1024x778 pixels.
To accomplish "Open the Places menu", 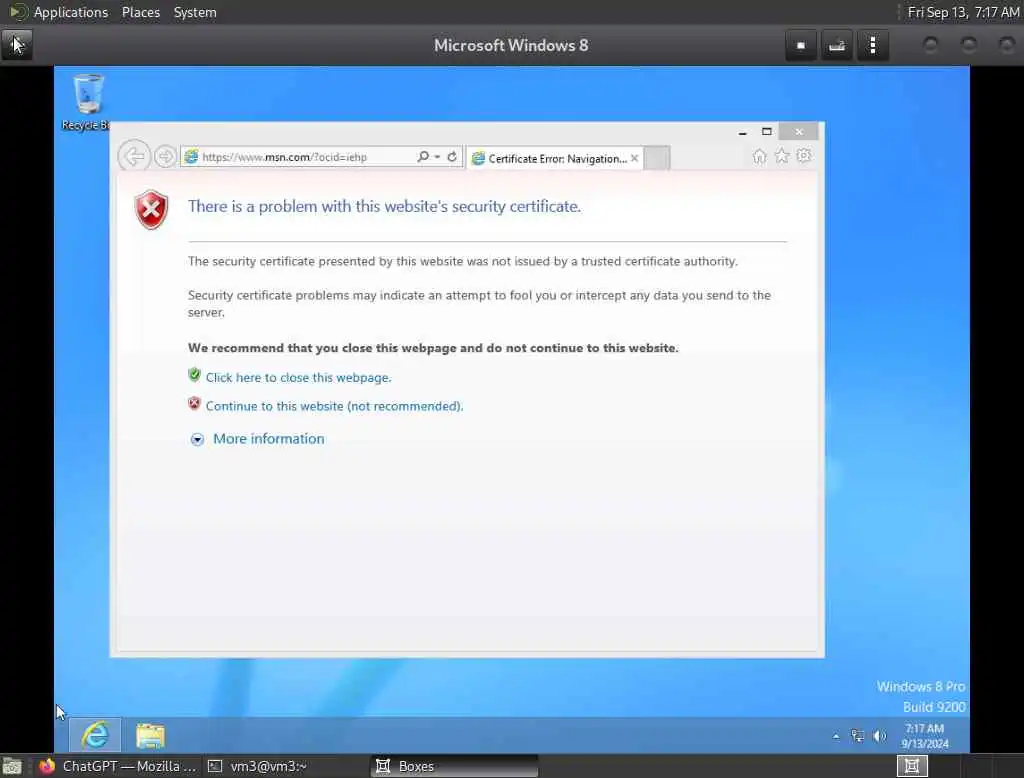I will click(141, 12).
